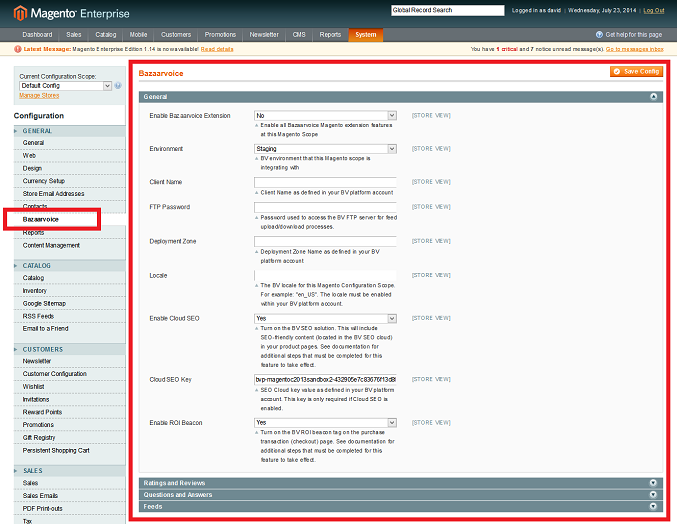Click the Cloud SEO Key input field
This screenshot has height=524, width=677.
(325, 379)
